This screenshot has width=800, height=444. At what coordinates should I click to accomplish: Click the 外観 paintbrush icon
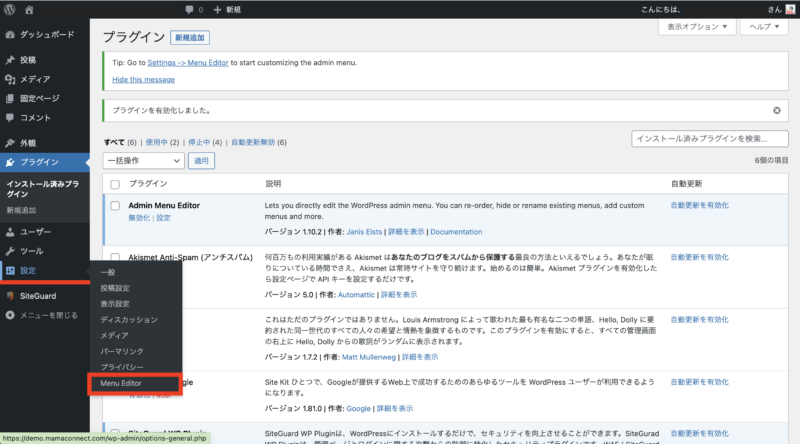click(x=10, y=143)
